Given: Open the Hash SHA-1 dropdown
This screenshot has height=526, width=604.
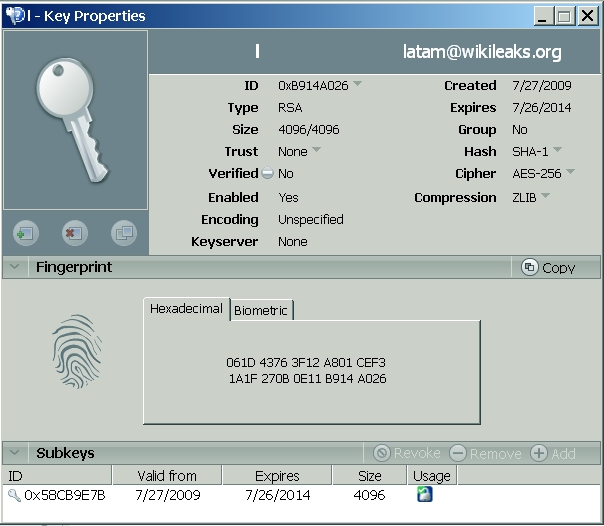Looking at the screenshot, I should [x=557, y=149].
